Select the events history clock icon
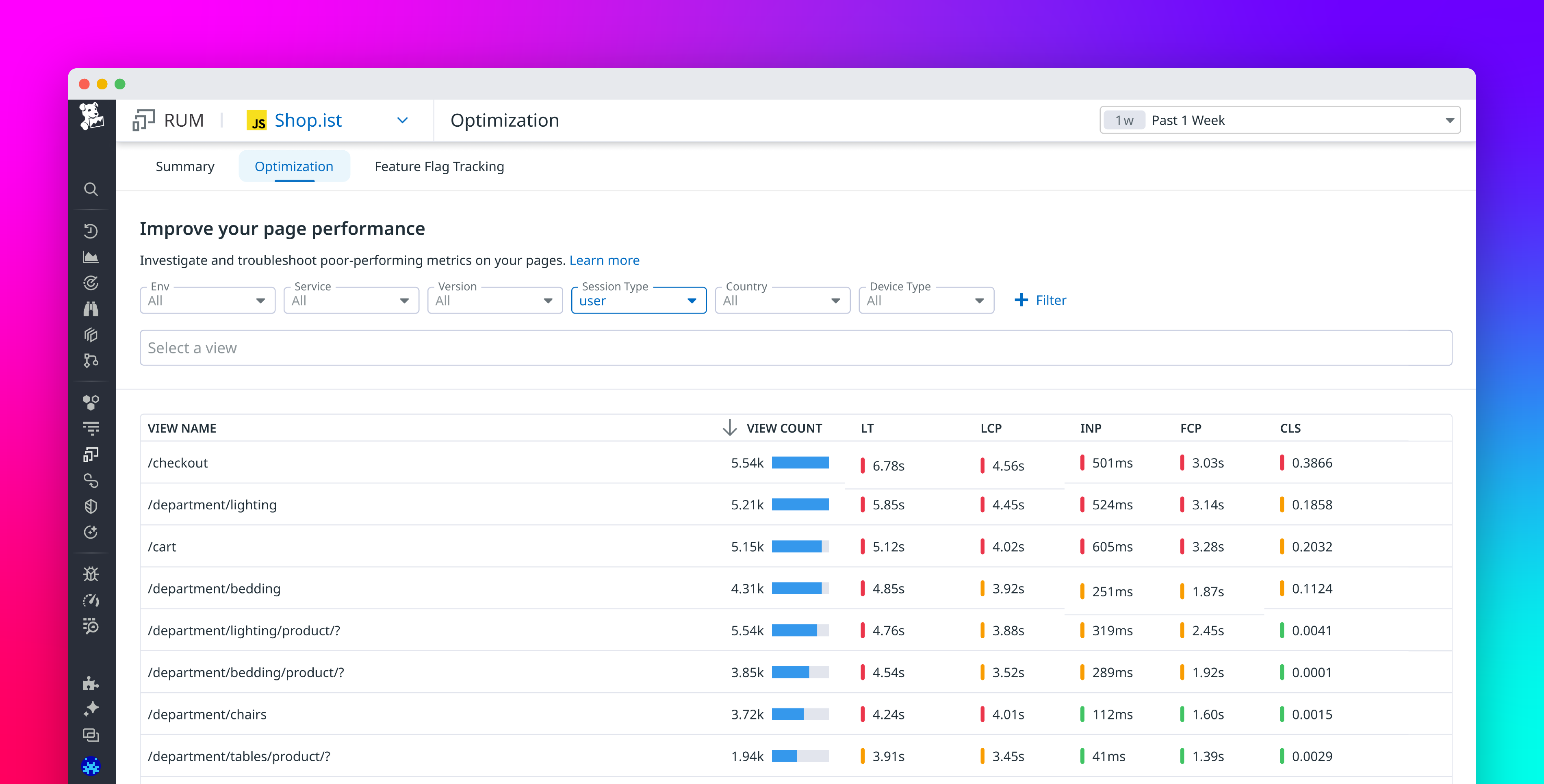The height and width of the screenshot is (784, 1544). 91,231
